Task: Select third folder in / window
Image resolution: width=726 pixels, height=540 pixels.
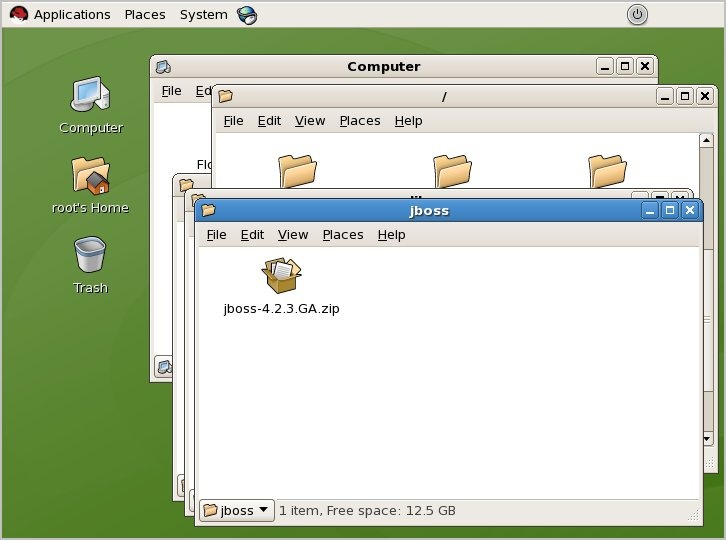Action: [x=607, y=171]
